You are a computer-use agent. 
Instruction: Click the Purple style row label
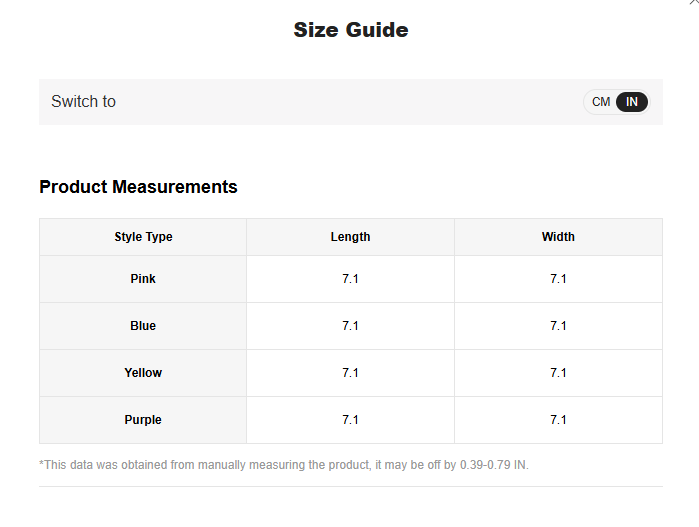(x=143, y=420)
